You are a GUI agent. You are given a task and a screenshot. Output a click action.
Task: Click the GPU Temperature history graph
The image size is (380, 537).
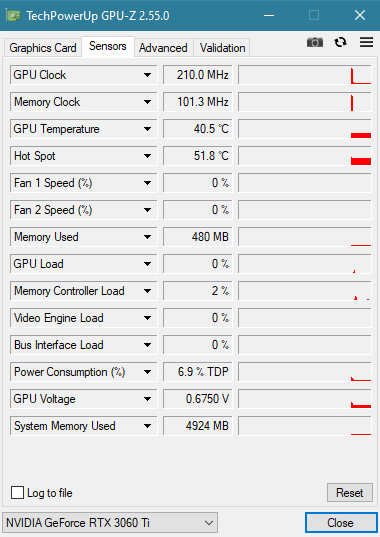[305, 129]
